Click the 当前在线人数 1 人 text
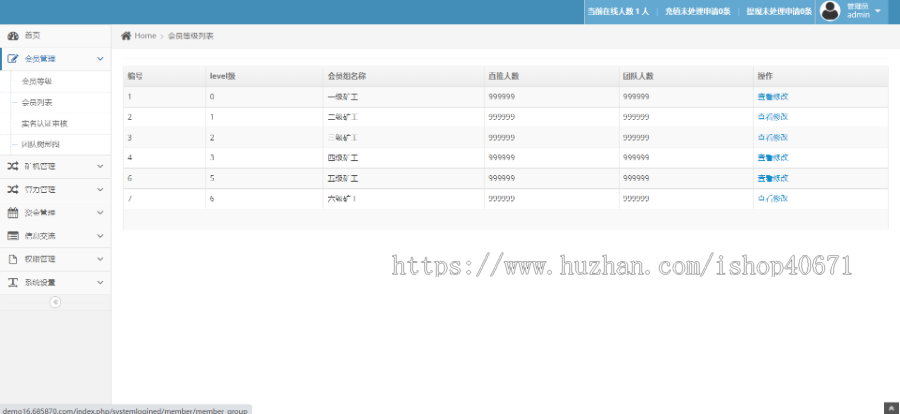 coord(618,11)
